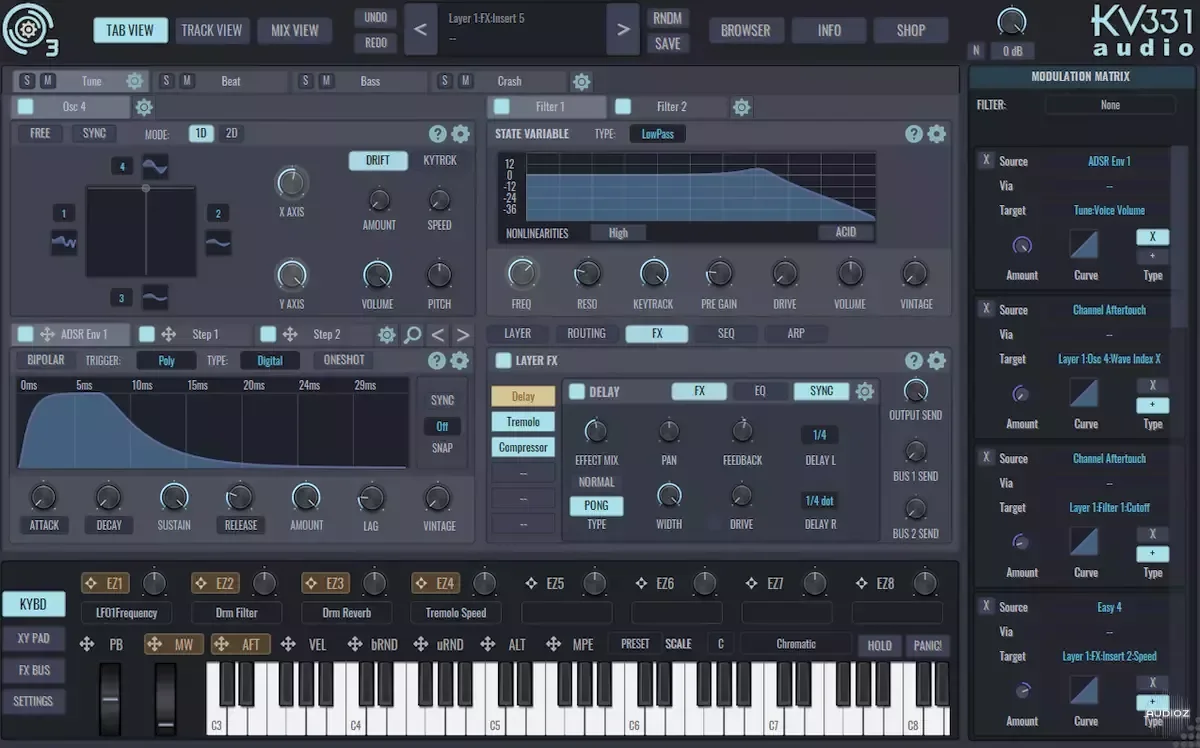The width and height of the screenshot is (1200, 748).
Task: Remove ADSR Env 1 modulation with X
Action: click(x=986, y=160)
